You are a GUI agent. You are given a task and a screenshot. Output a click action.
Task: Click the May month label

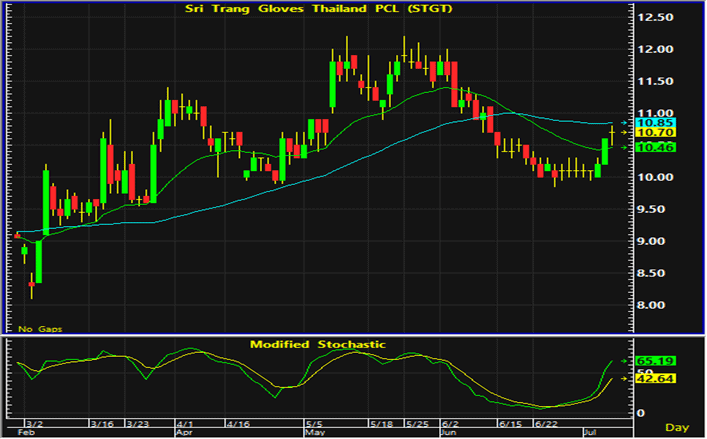tap(315, 433)
